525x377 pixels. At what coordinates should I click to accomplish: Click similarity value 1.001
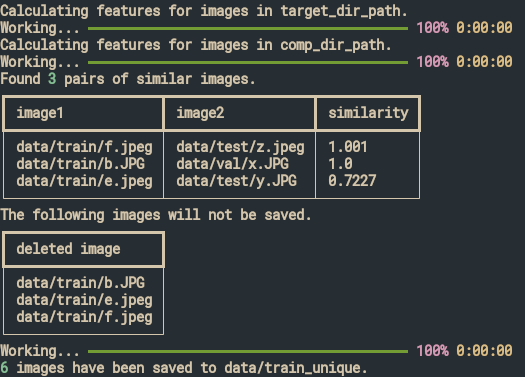point(348,147)
